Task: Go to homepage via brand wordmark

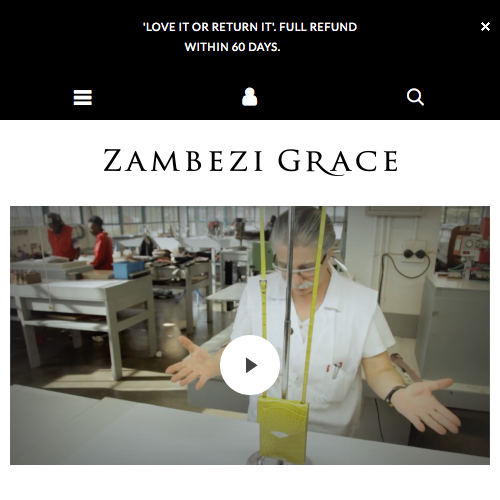Action: [x=250, y=162]
